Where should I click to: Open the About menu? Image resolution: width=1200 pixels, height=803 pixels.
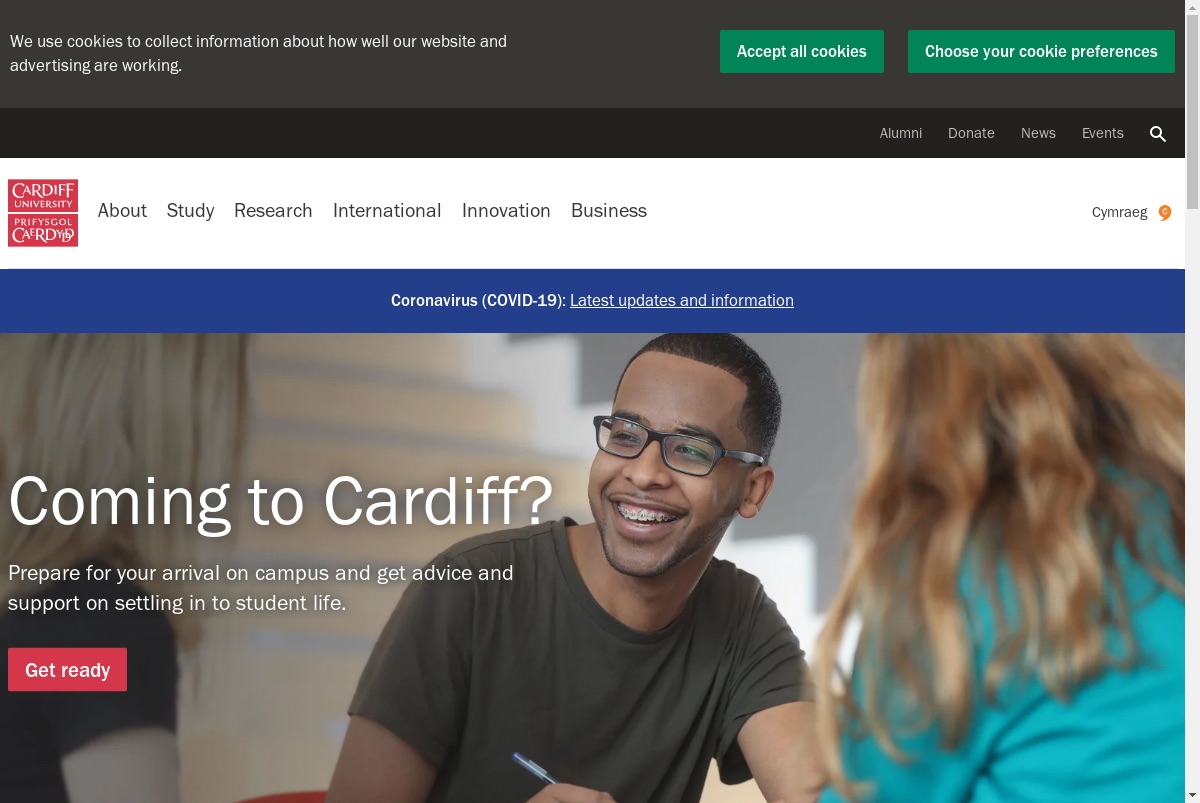point(122,210)
